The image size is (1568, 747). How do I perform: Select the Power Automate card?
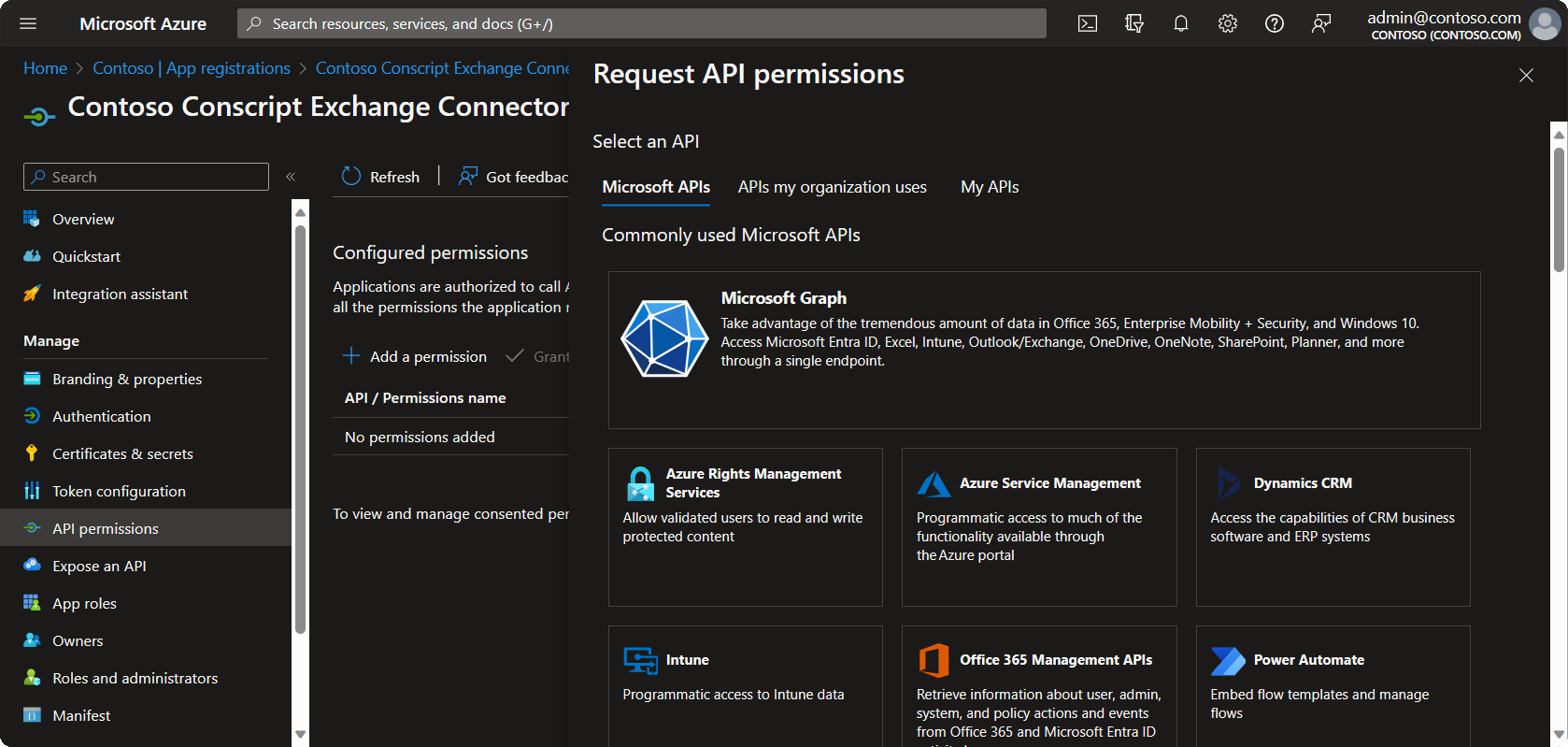click(x=1333, y=686)
